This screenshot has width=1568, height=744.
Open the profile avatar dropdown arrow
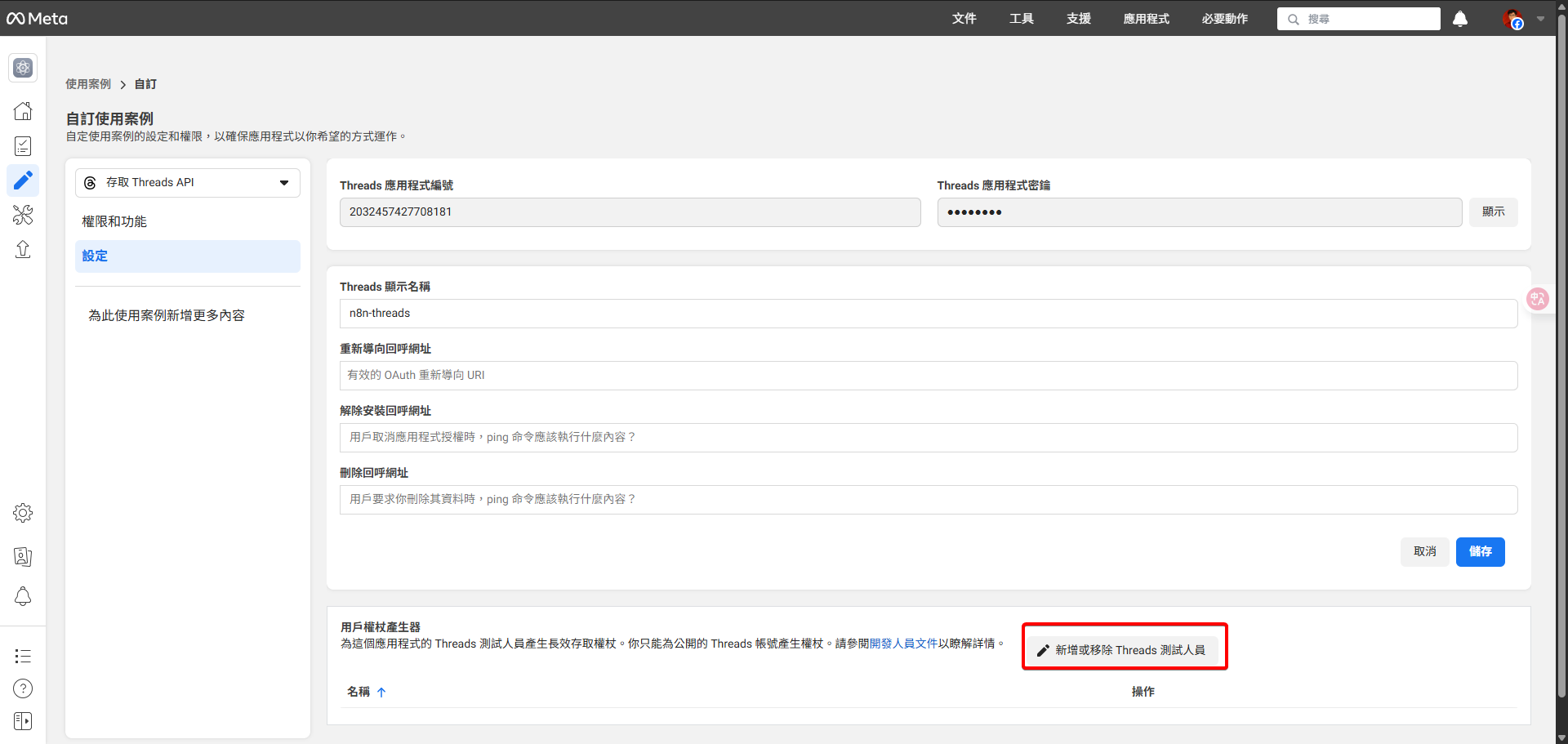pyautogui.click(x=1542, y=19)
